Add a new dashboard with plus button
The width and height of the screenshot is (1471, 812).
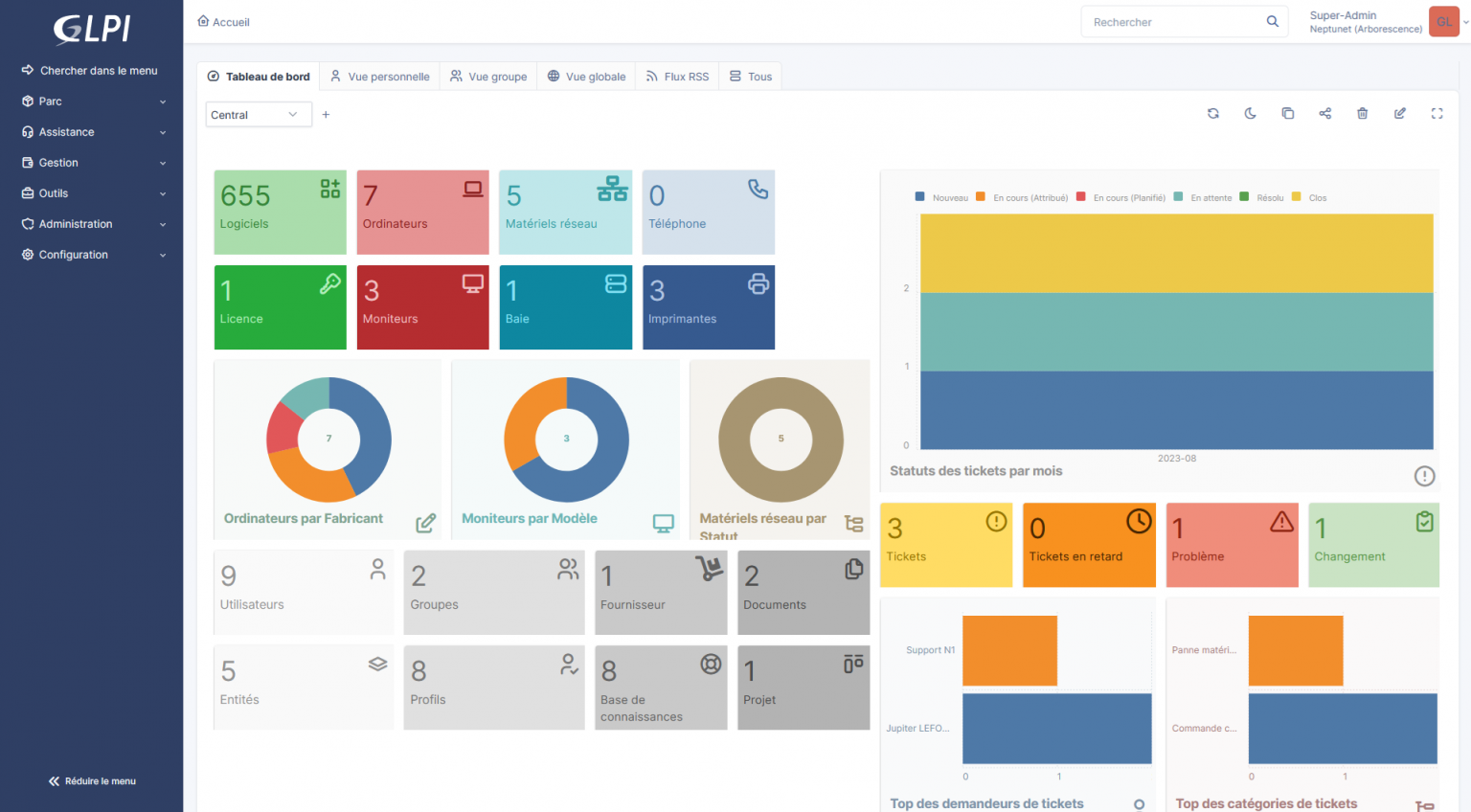[326, 115]
